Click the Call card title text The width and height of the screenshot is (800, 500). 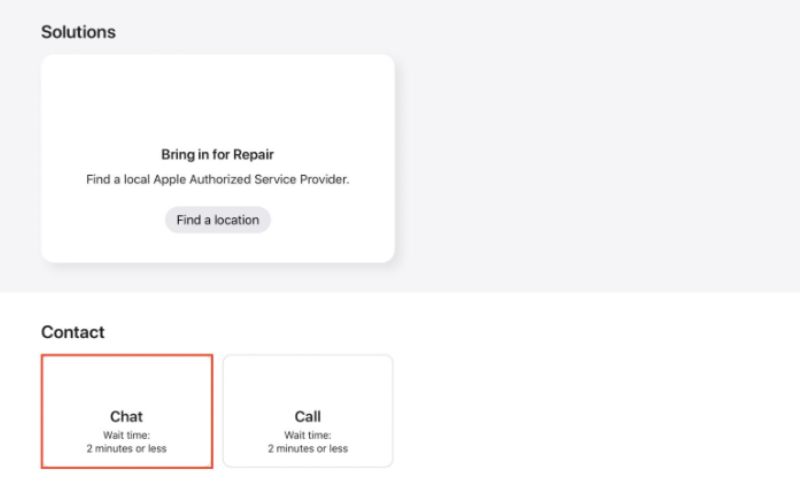click(308, 416)
